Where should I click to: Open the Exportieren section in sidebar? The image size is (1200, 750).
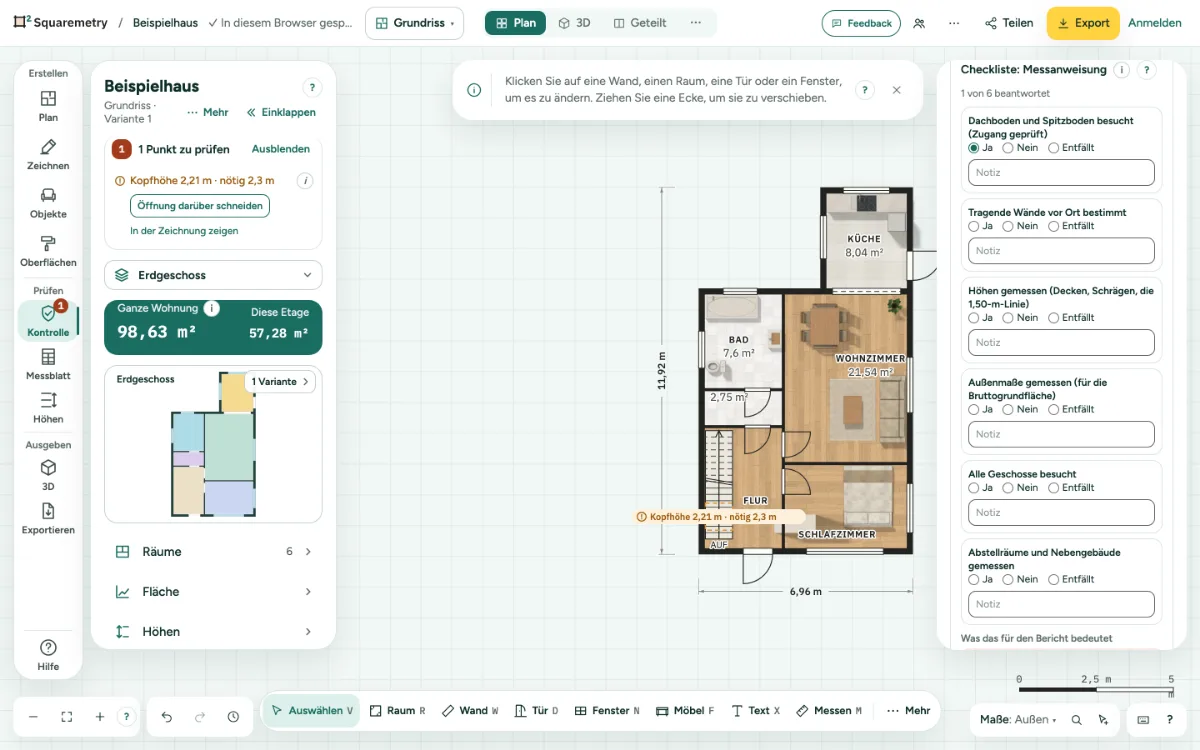(x=48, y=518)
